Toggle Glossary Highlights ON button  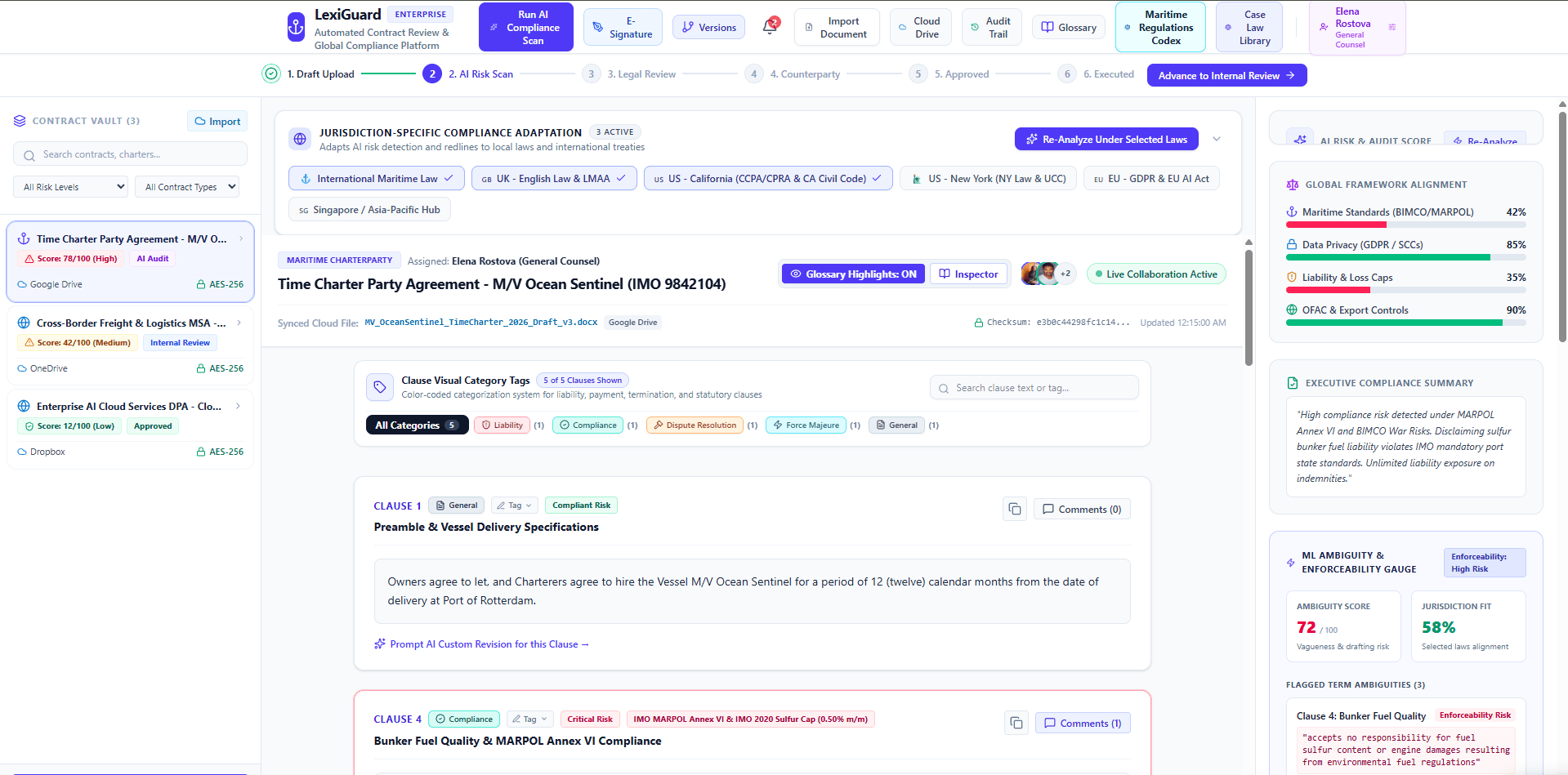853,274
